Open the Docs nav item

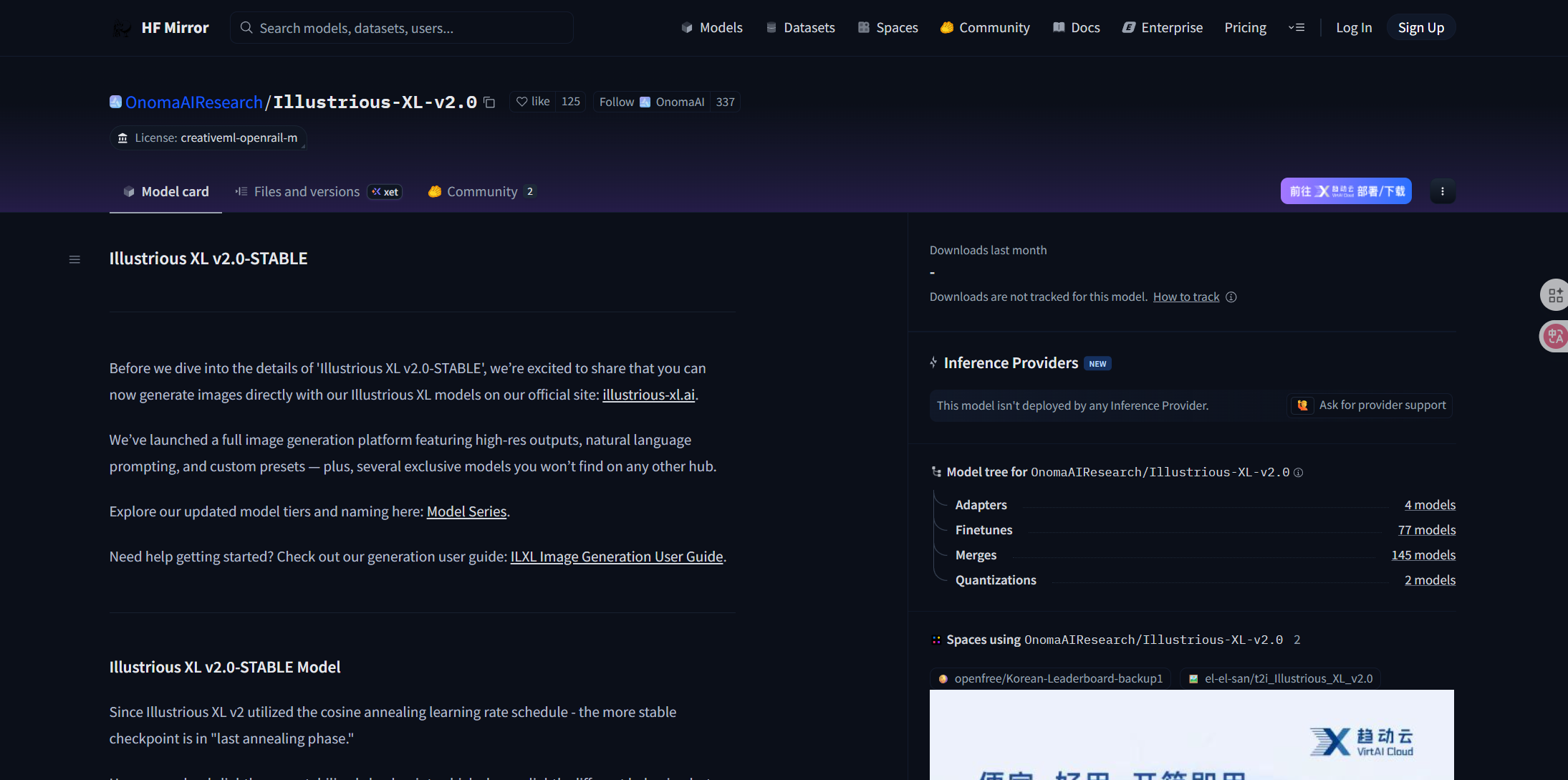1076,28
